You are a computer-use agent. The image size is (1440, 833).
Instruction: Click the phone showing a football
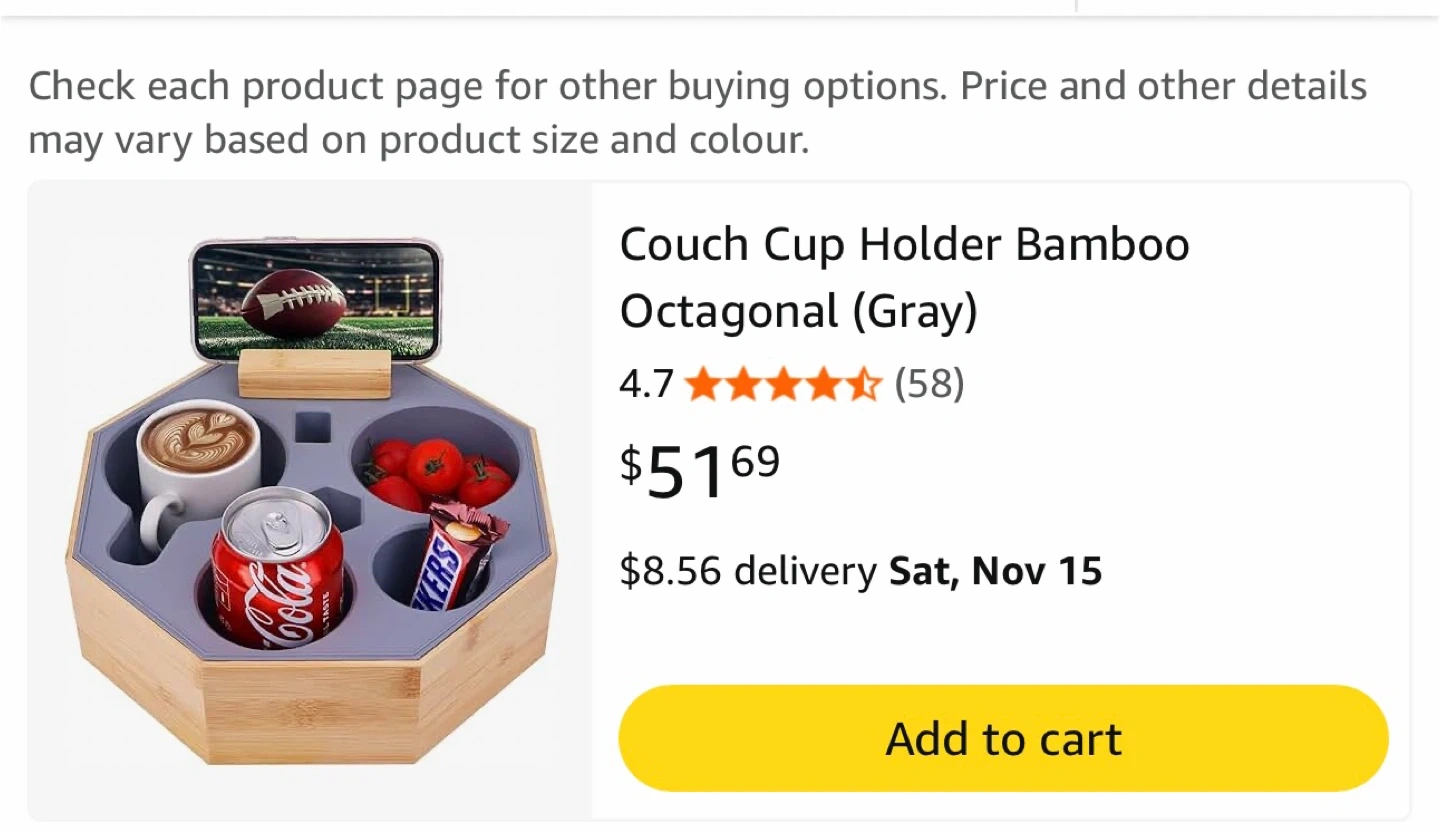(x=315, y=299)
